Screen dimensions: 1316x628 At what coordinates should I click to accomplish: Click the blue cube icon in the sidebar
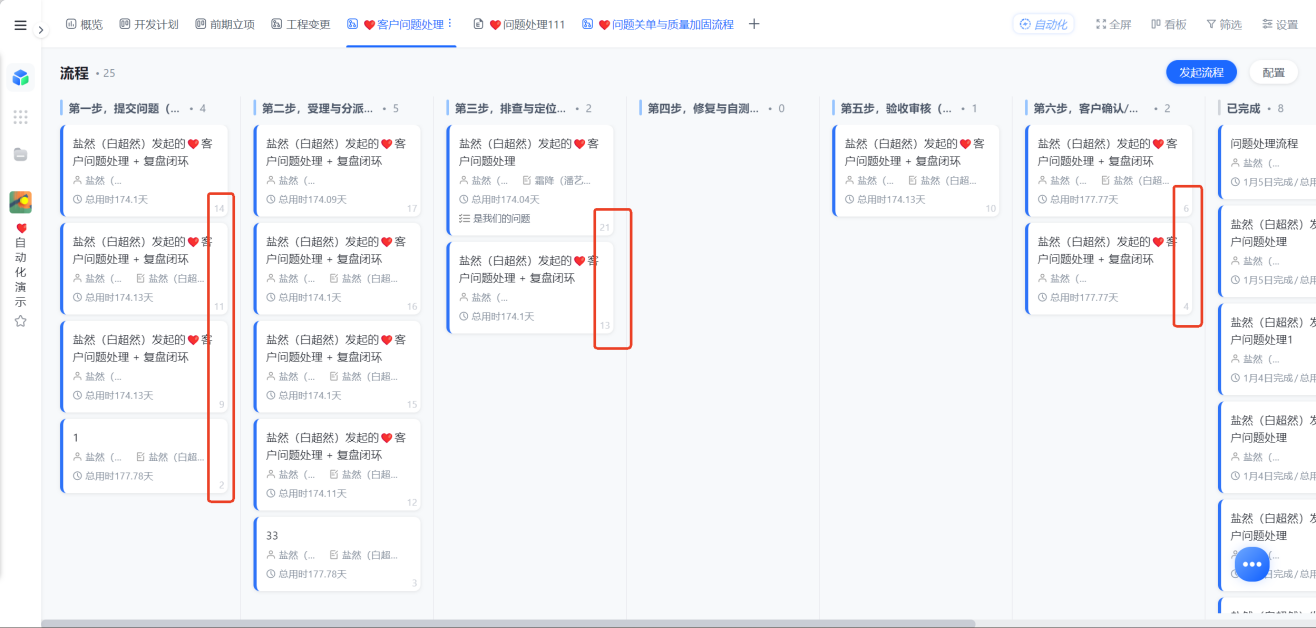(21, 78)
